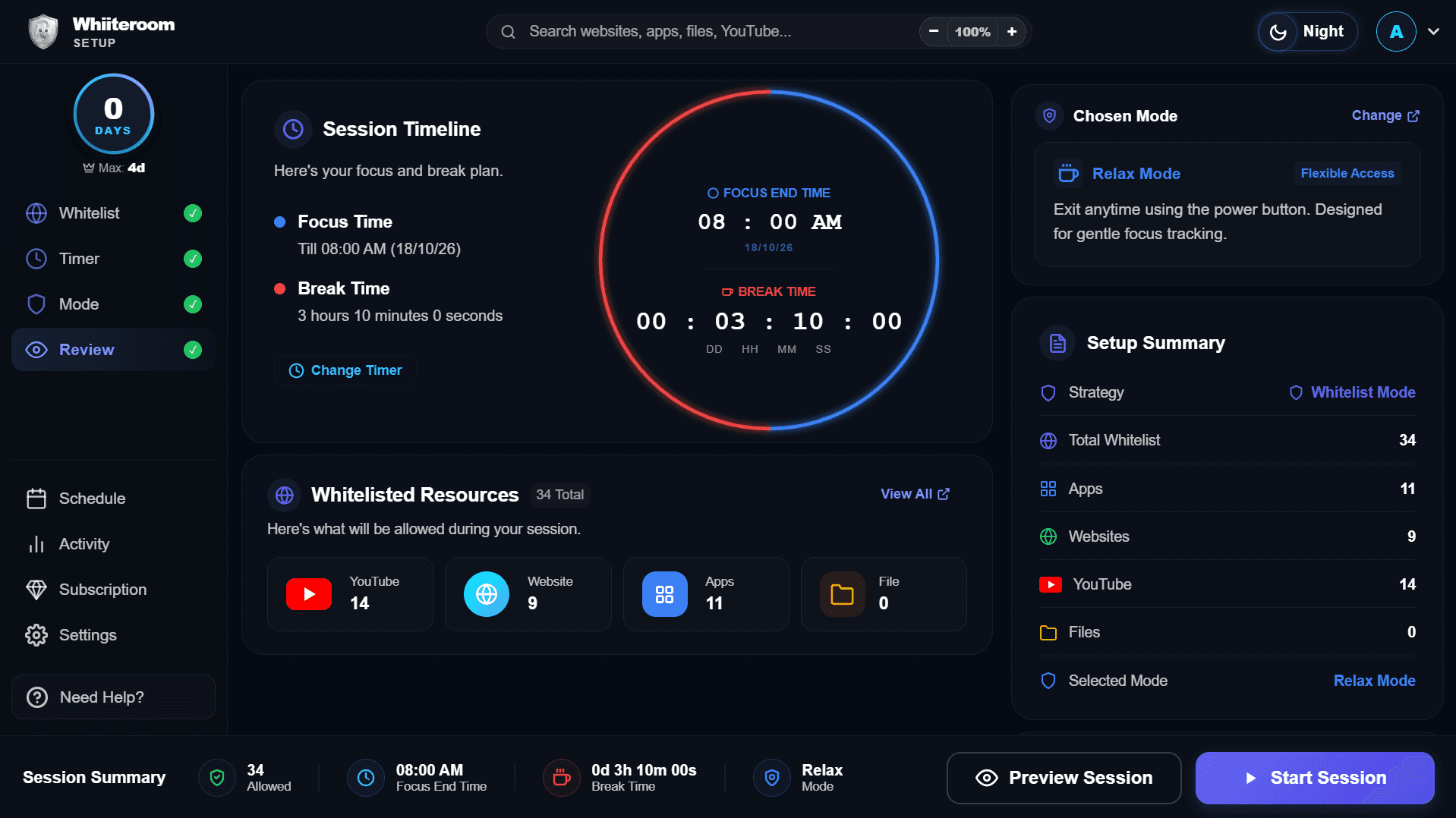The image size is (1456, 818).
Task: Click the circular focus/break timer ring
Action: coord(769,260)
